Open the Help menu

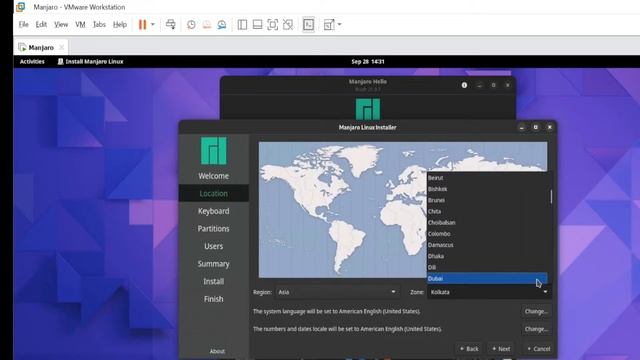120,24
